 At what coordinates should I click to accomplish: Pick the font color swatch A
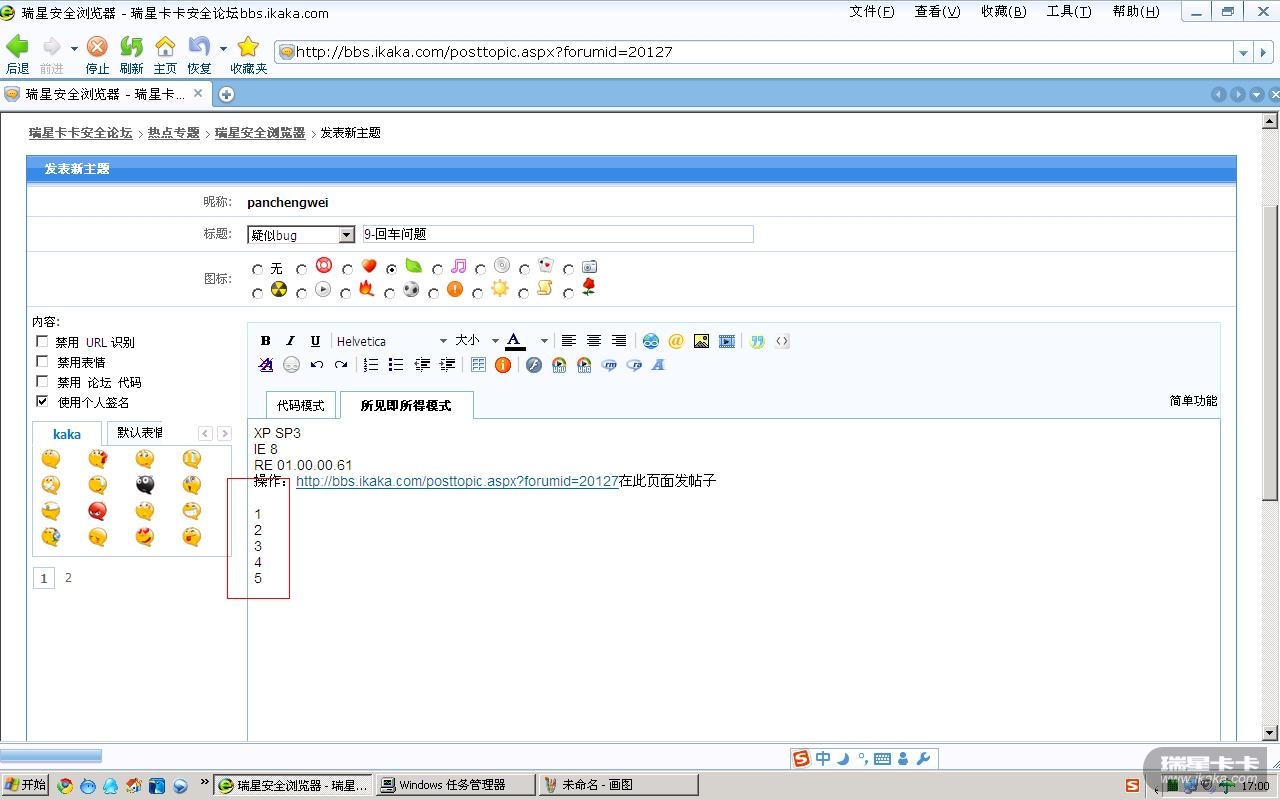click(514, 341)
